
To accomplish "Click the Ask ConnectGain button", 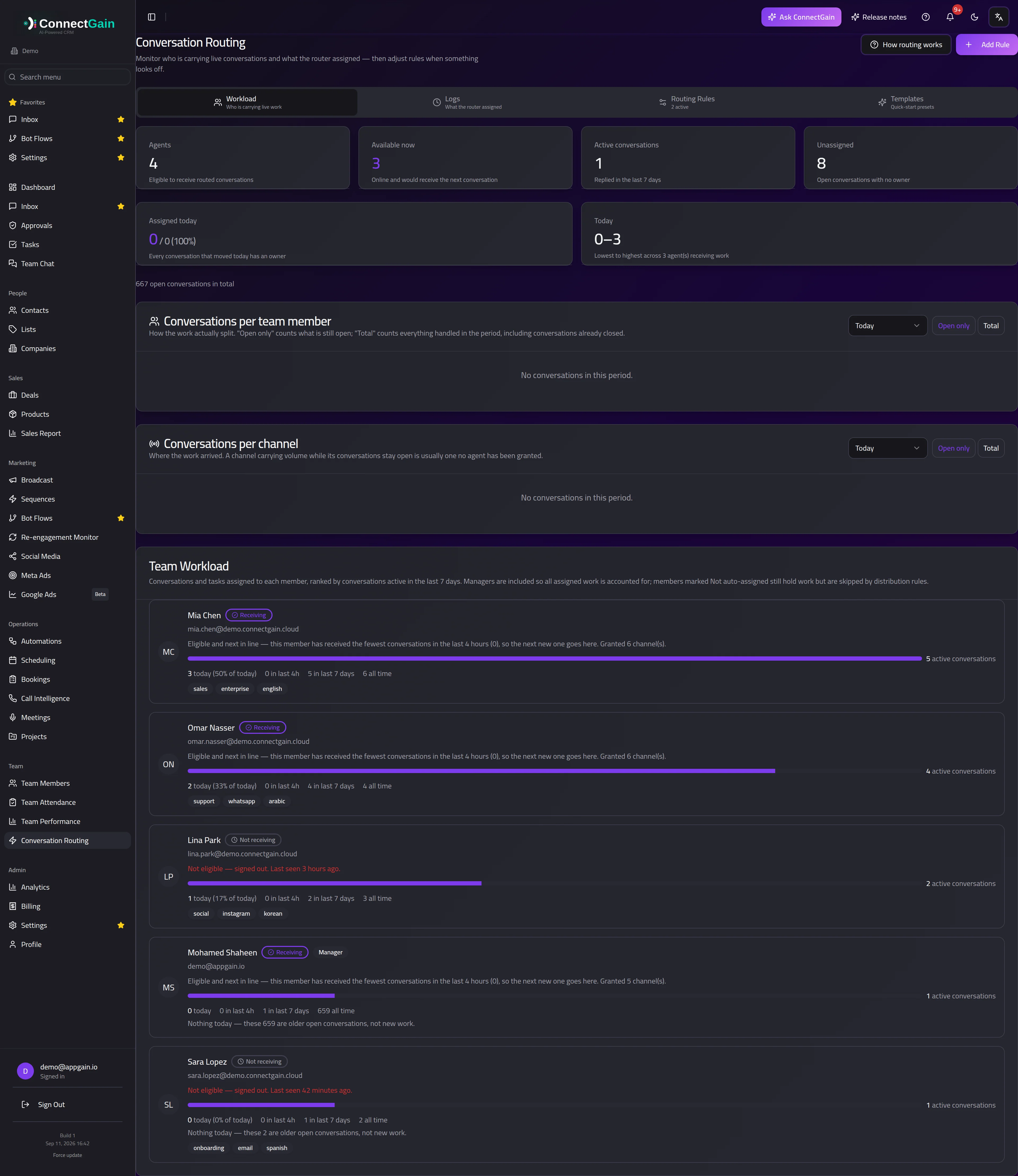I will [x=801, y=17].
